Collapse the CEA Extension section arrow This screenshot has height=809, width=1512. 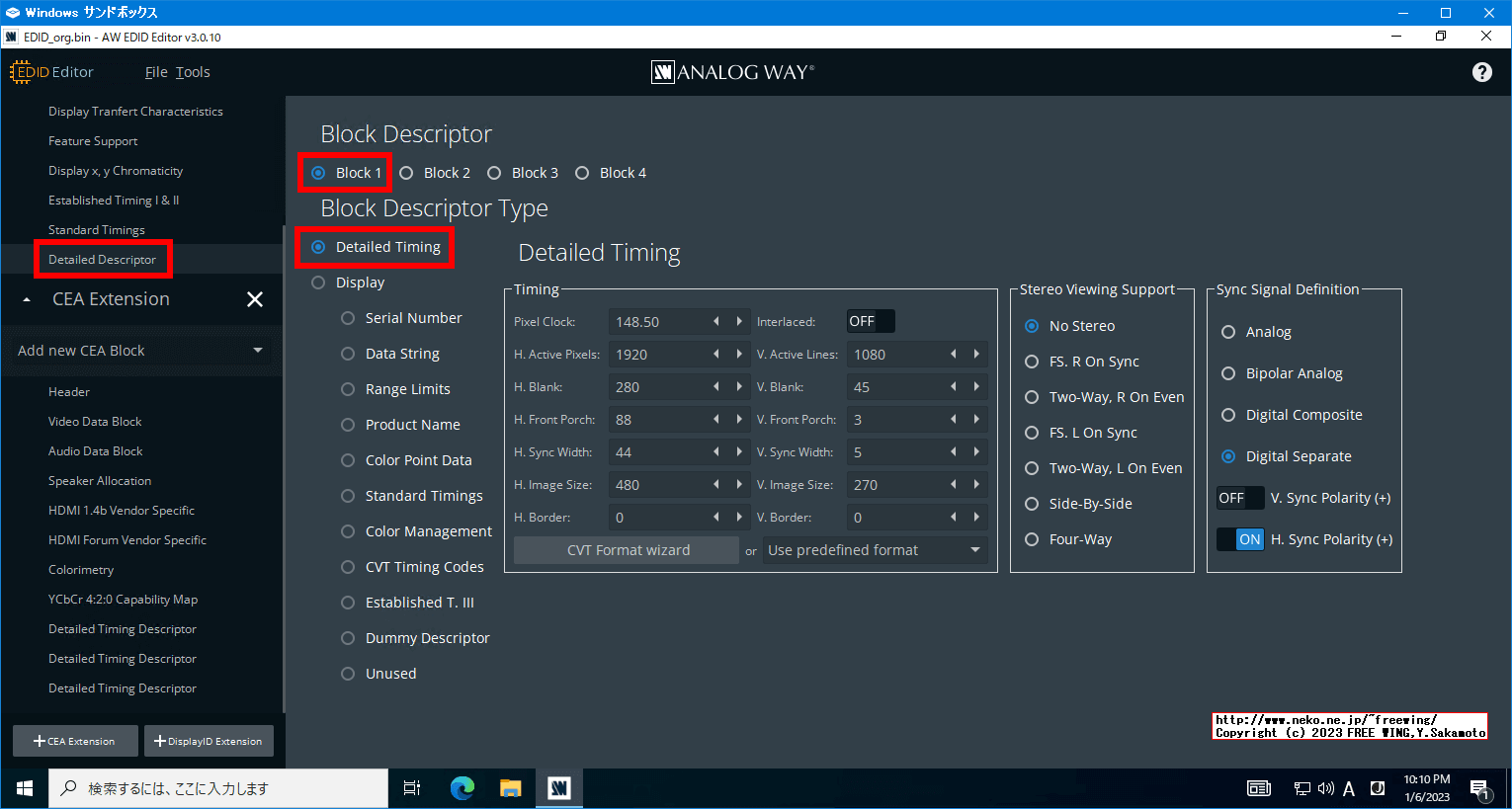pos(27,299)
